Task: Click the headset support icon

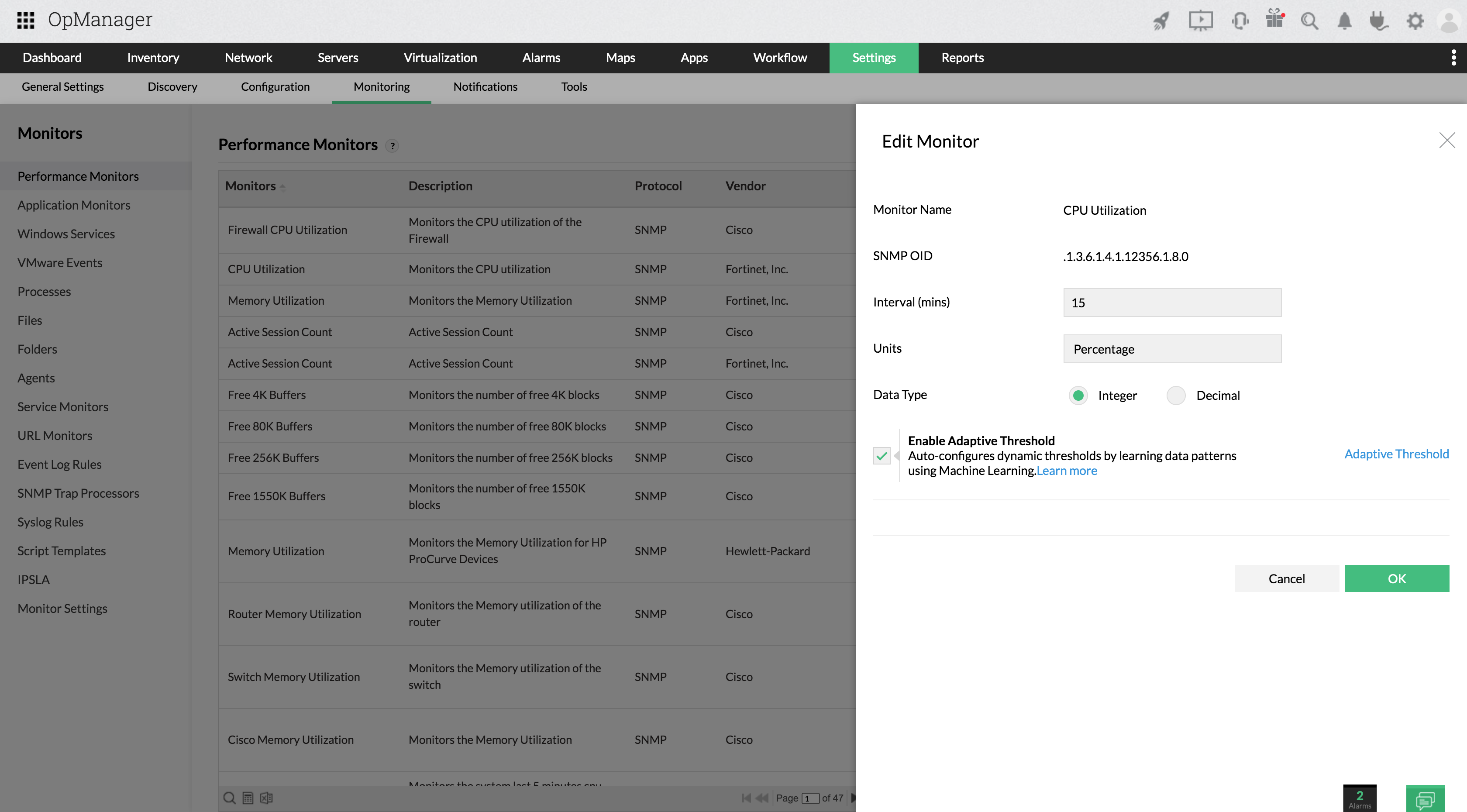Action: [1239, 21]
